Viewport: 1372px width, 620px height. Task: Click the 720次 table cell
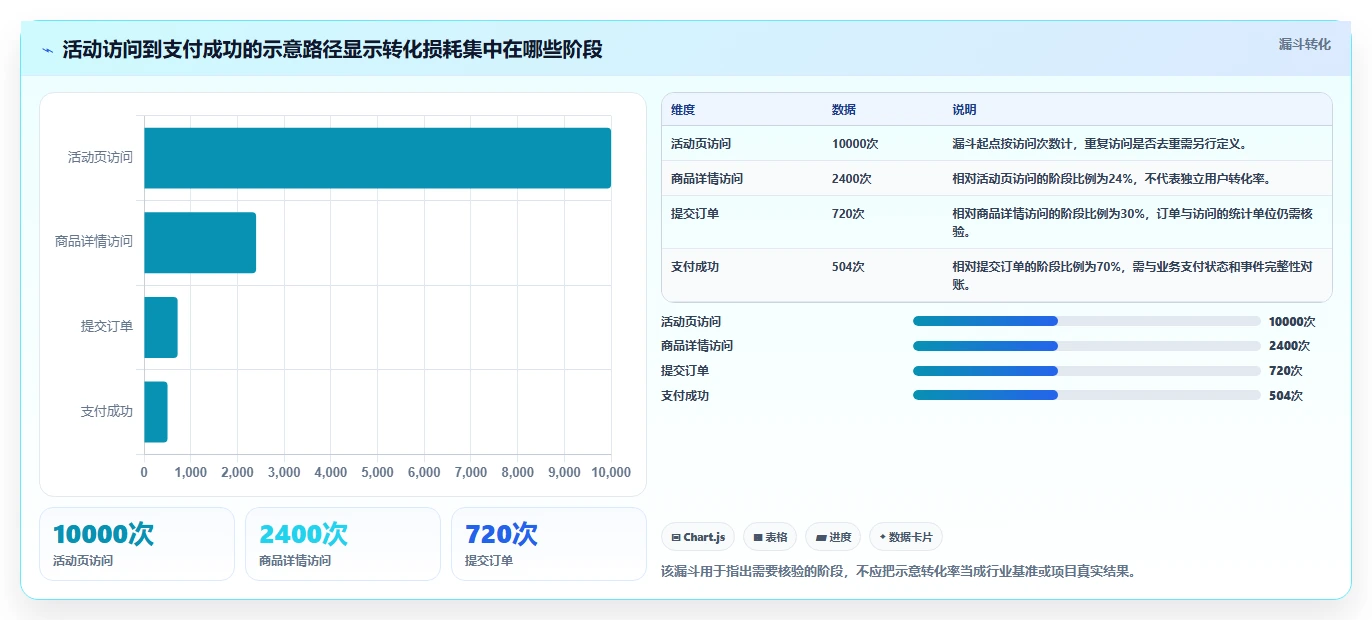pos(848,214)
